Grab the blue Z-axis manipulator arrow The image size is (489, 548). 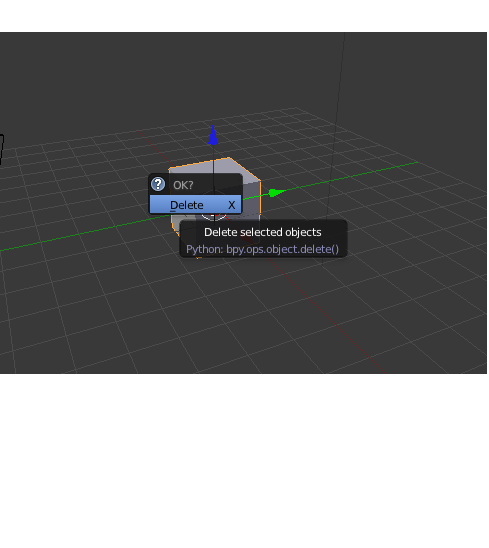point(213,136)
